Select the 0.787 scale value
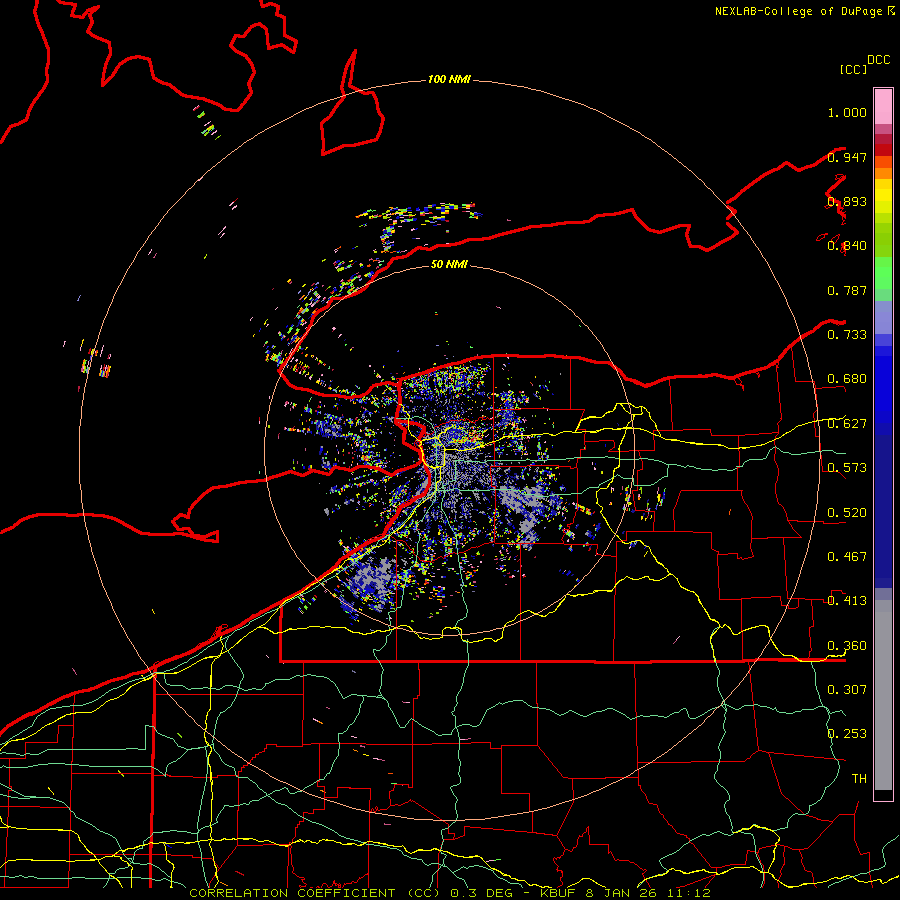Viewport: 900px width, 900px height. (847, 290)
